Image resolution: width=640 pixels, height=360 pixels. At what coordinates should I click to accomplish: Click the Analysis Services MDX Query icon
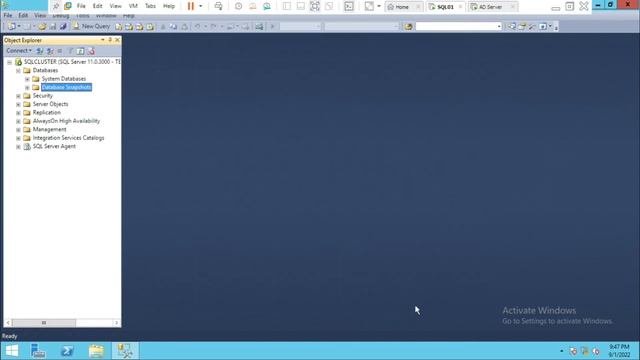coord(129,27)
